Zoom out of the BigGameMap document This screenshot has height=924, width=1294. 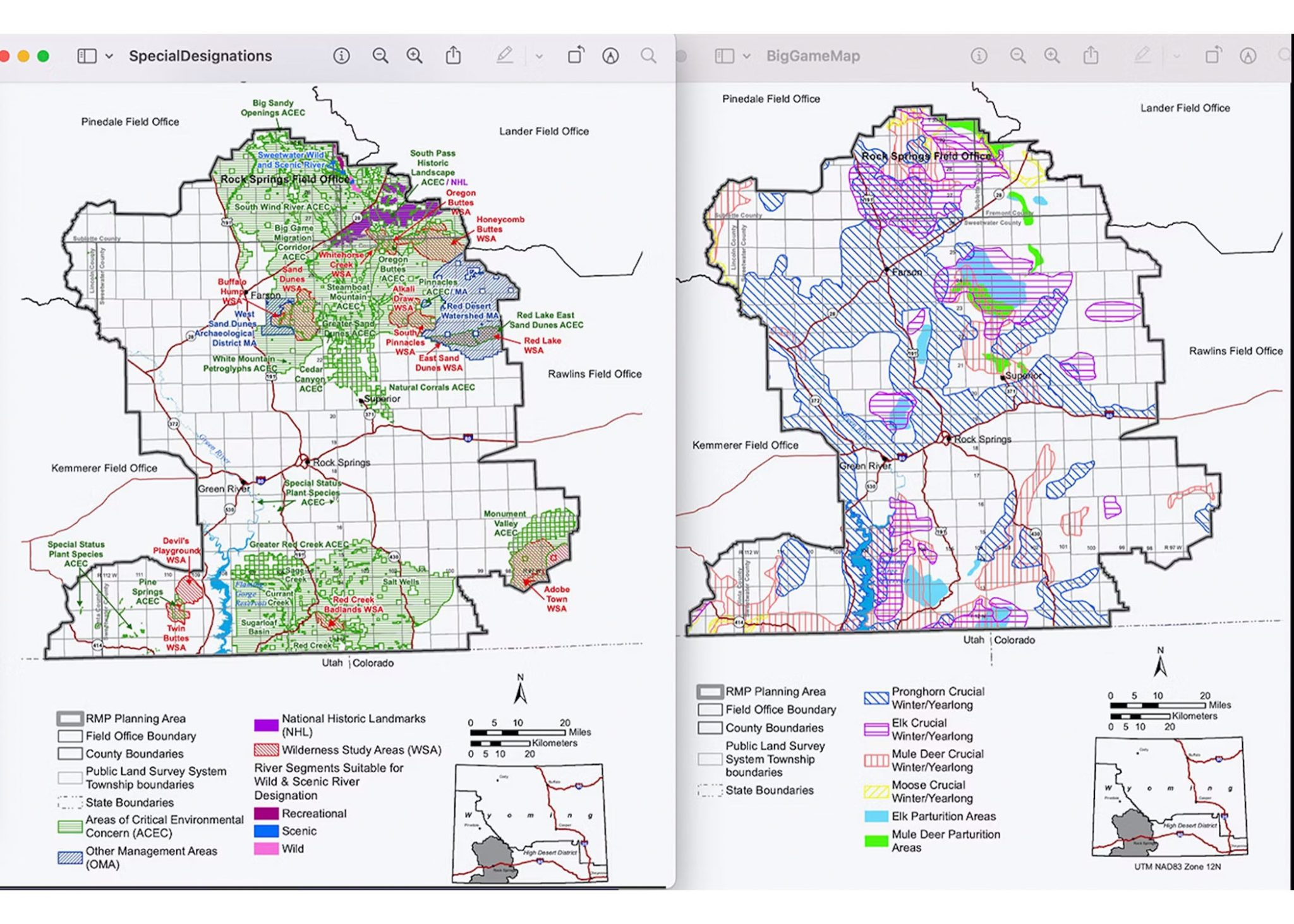[x=1019, y=56]
